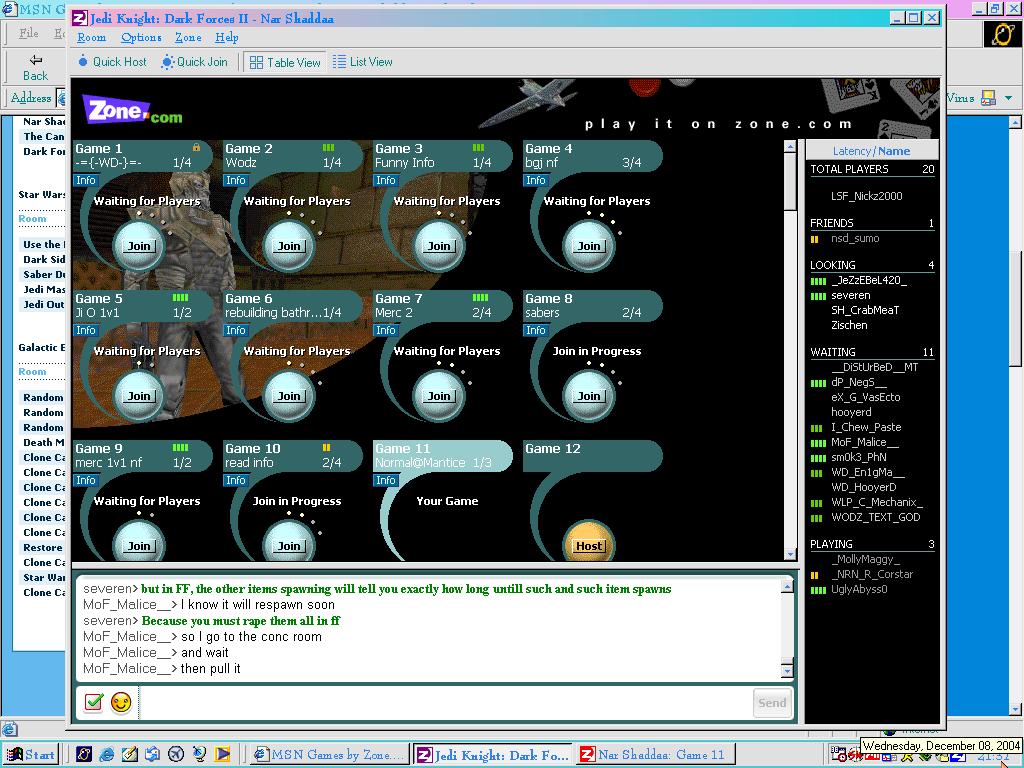
Task: Open Info for Game 9
Action: (x=86, y=481)
